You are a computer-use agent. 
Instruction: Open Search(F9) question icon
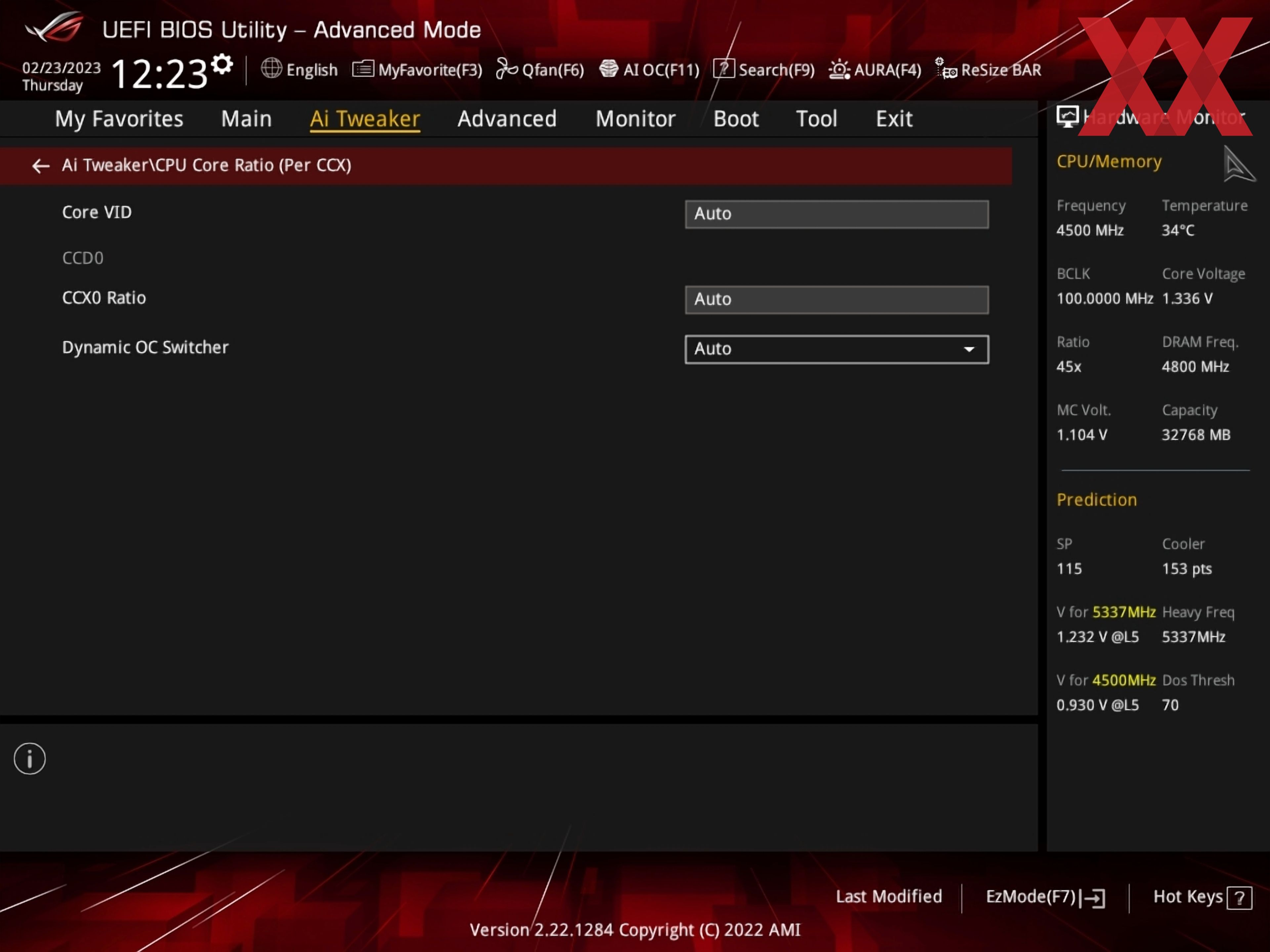pos(723,69)
